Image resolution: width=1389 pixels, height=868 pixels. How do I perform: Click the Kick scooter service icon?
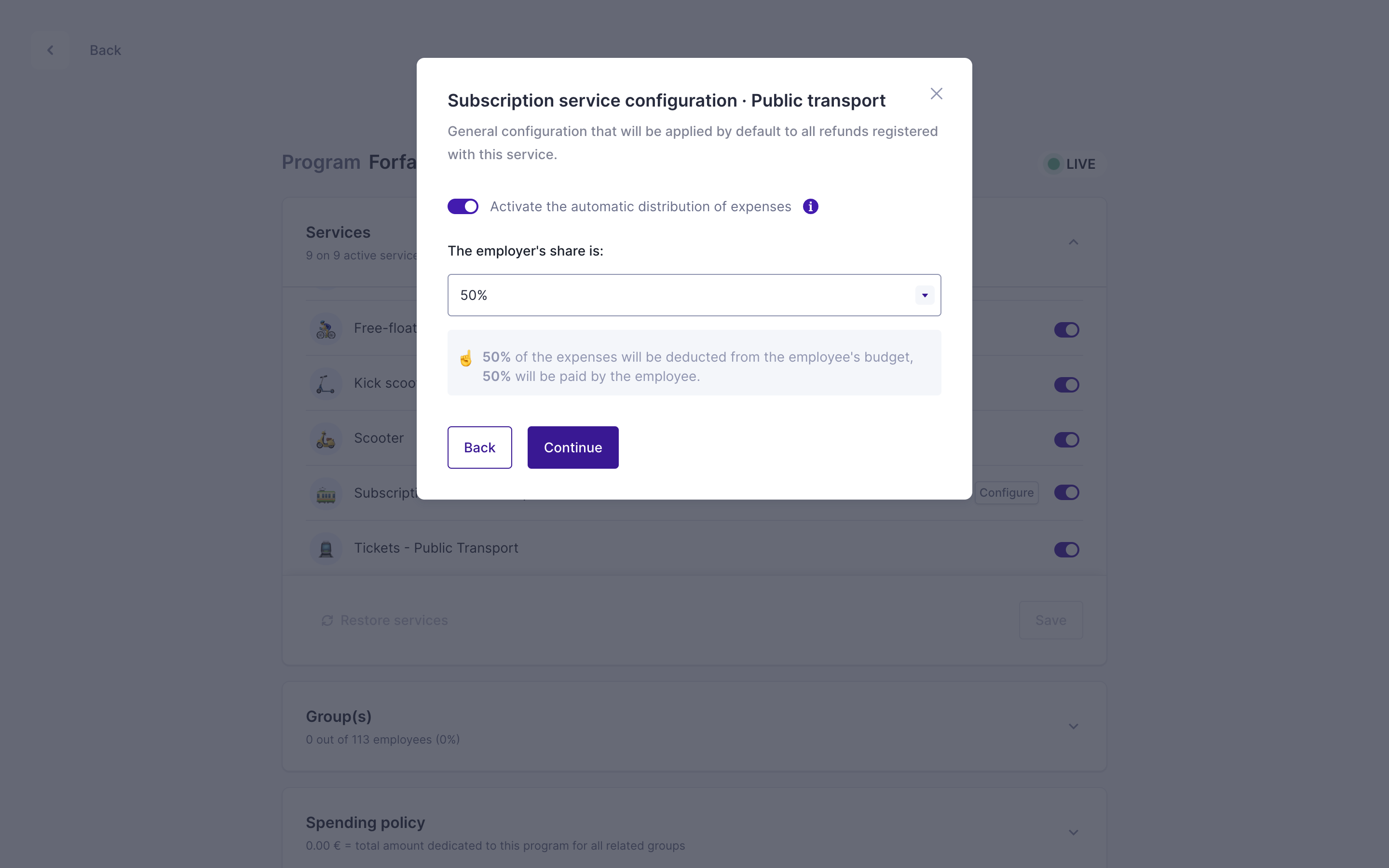[326, 383]
